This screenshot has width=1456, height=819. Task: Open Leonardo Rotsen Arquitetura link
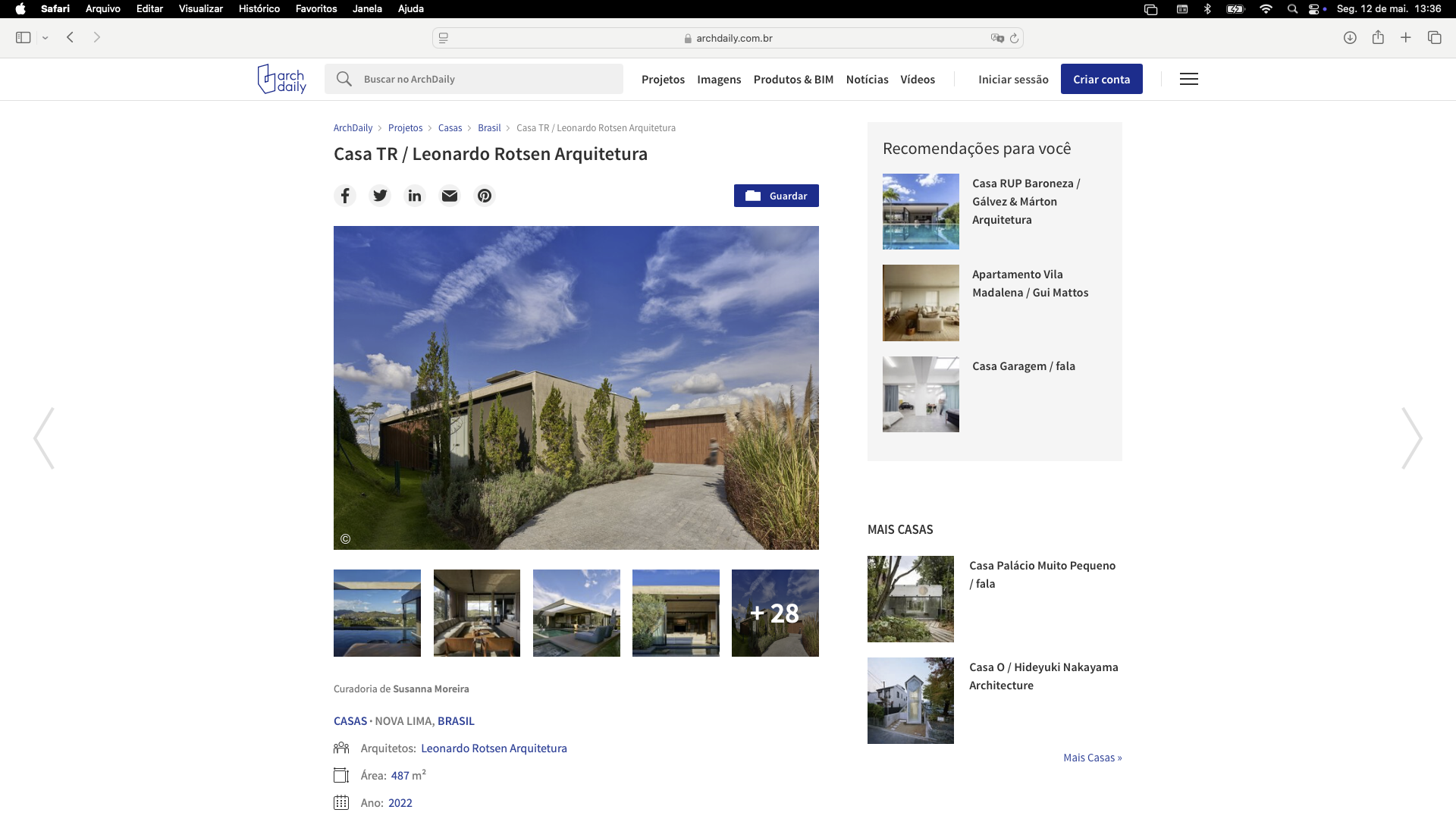(494, 748)
